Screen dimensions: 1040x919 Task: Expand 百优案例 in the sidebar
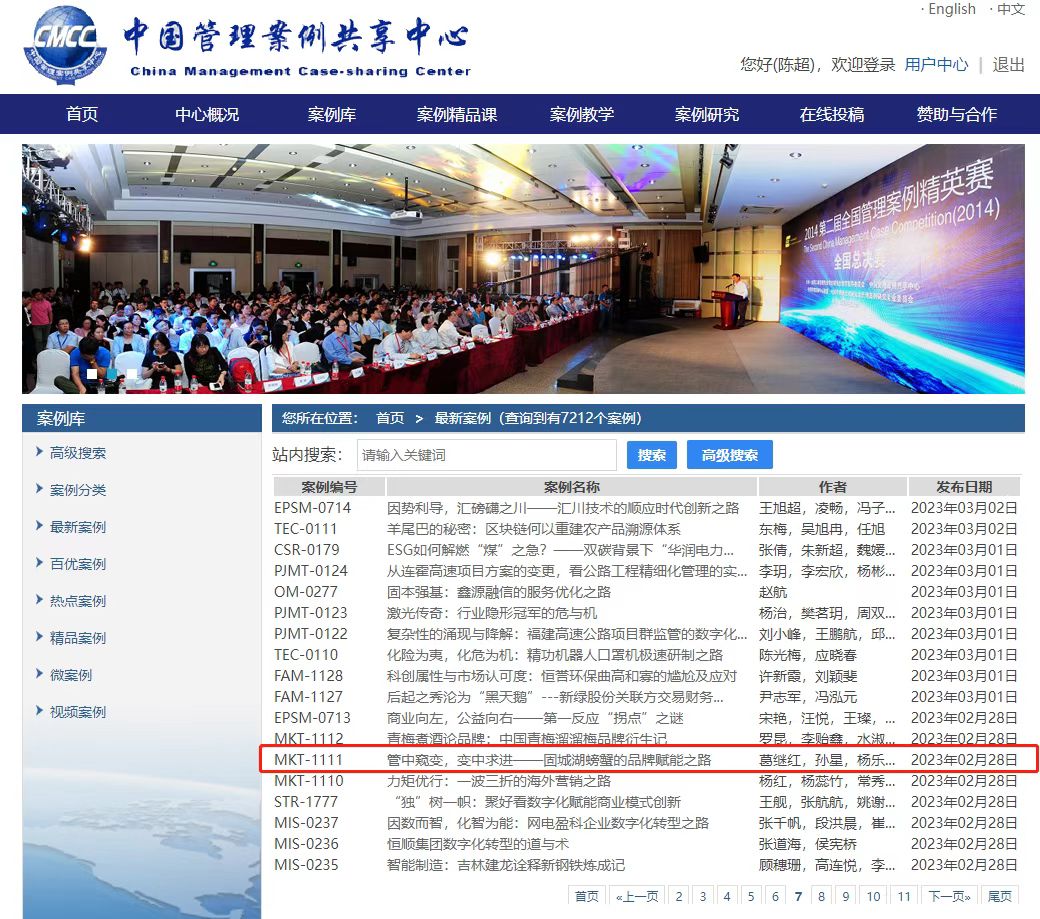tap(78, 564)
